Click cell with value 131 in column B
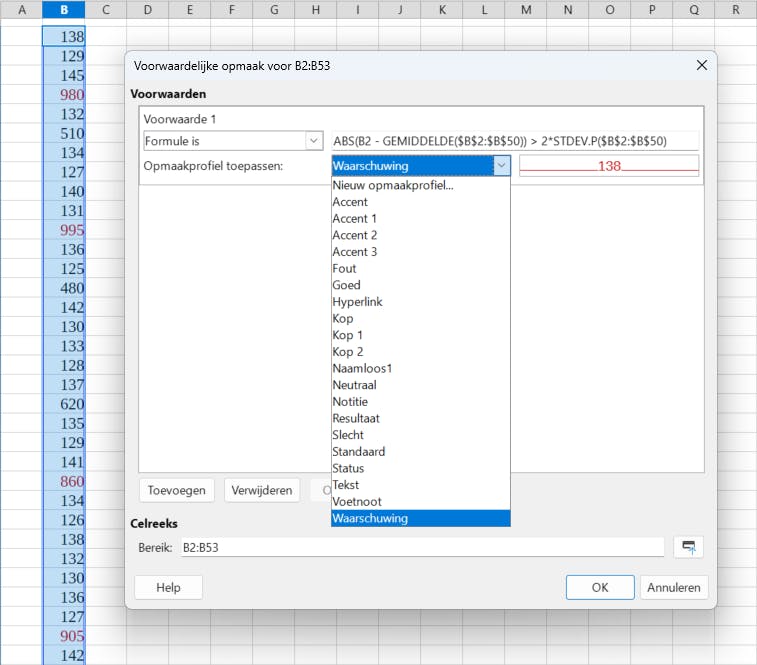Viewport: 757px width, 665px height. pos(64,211)
